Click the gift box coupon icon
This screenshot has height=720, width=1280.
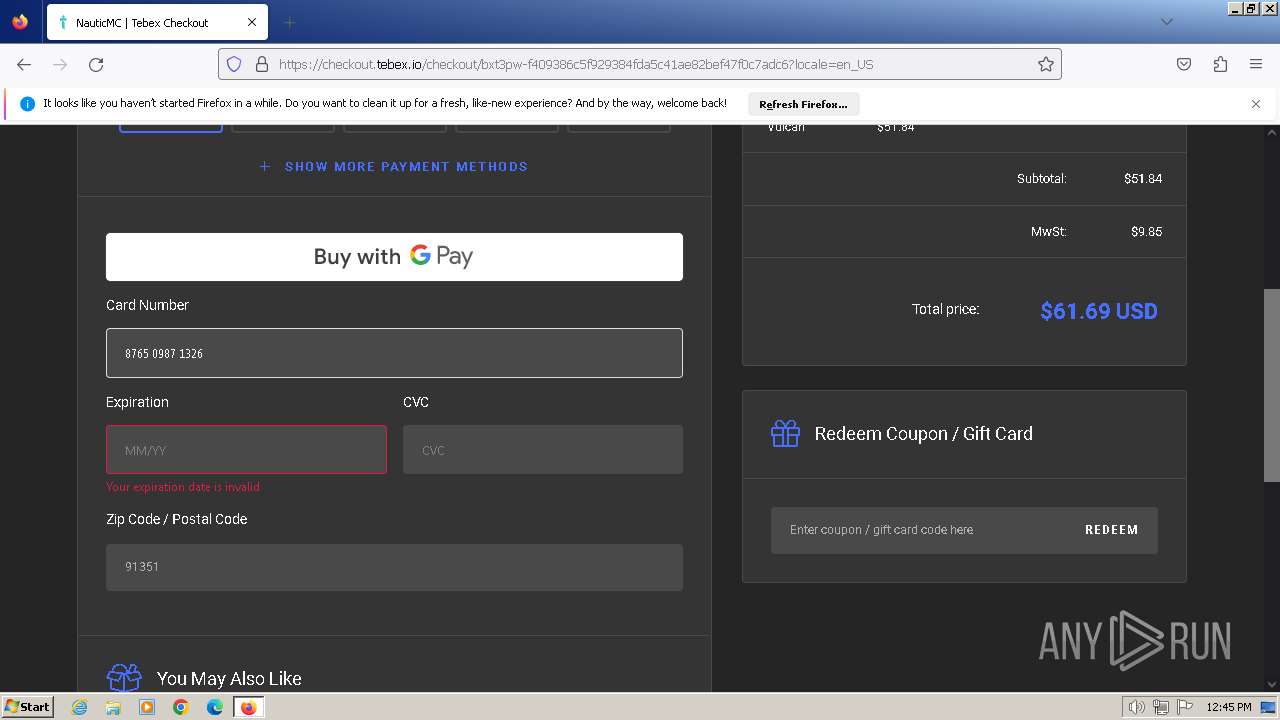click(785, 433)
